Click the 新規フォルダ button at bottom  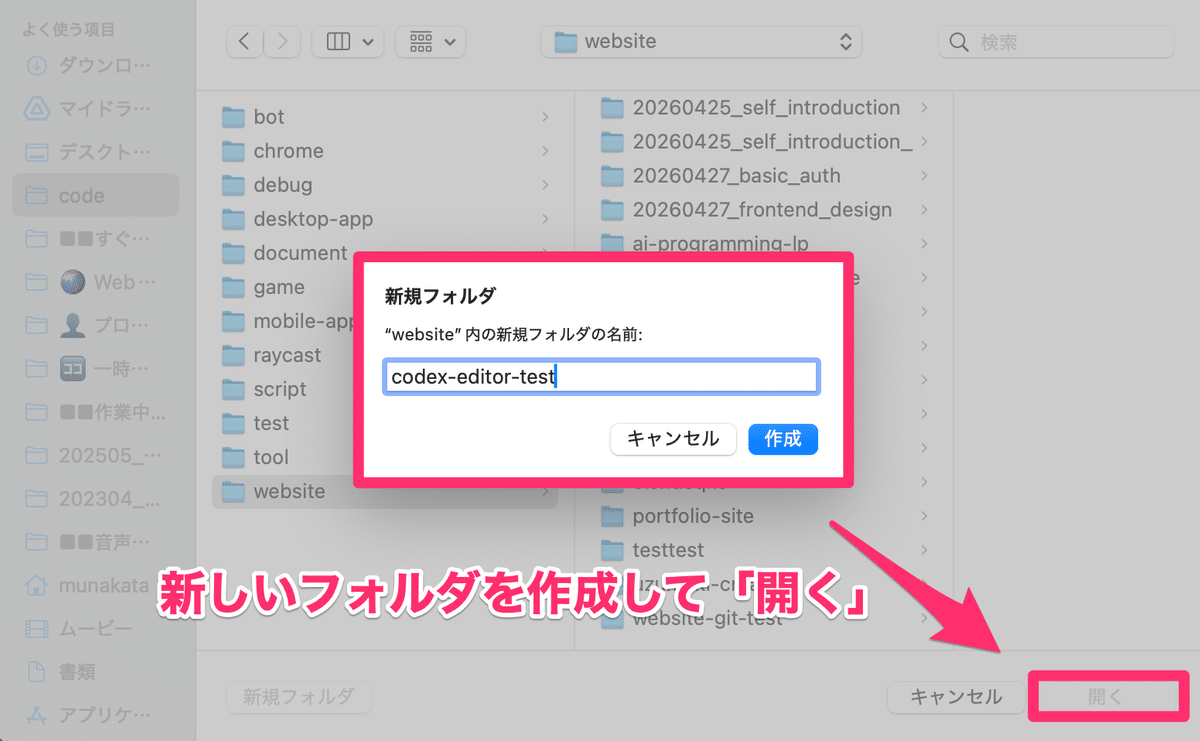point(299,697)
